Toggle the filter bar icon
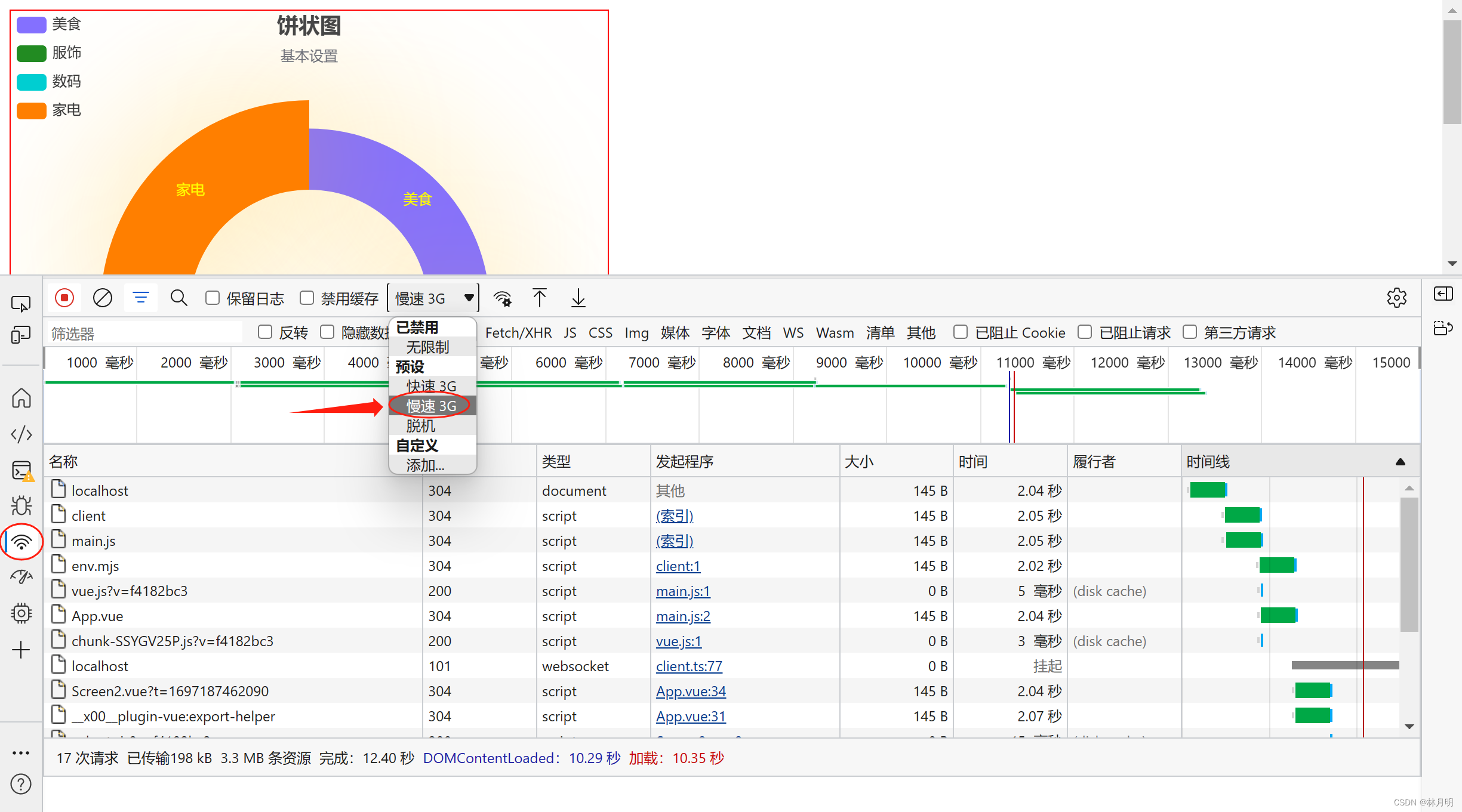 point(141,298)
